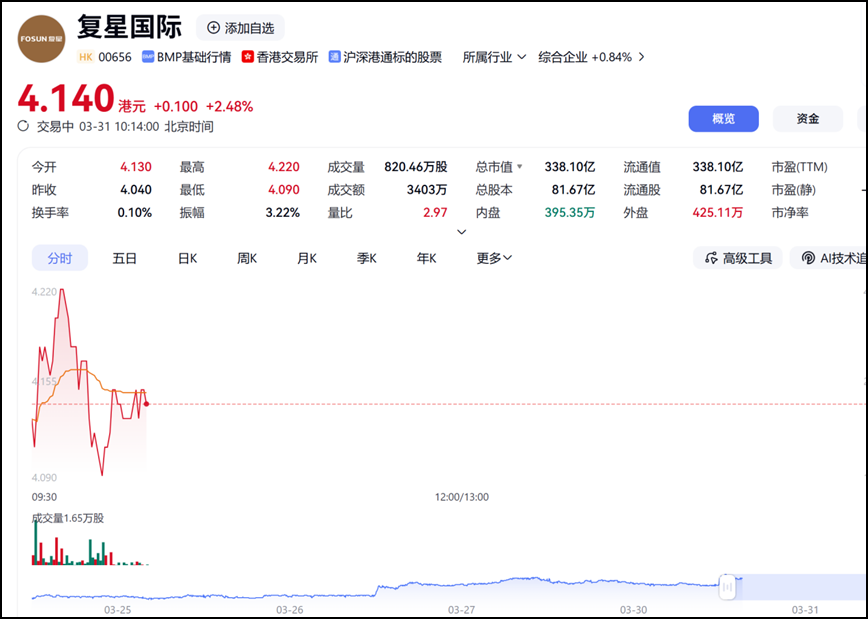Viewport: 868px width, 619px height.
Task: Click the BMP基础行情 badge icon
Action: 148,57
